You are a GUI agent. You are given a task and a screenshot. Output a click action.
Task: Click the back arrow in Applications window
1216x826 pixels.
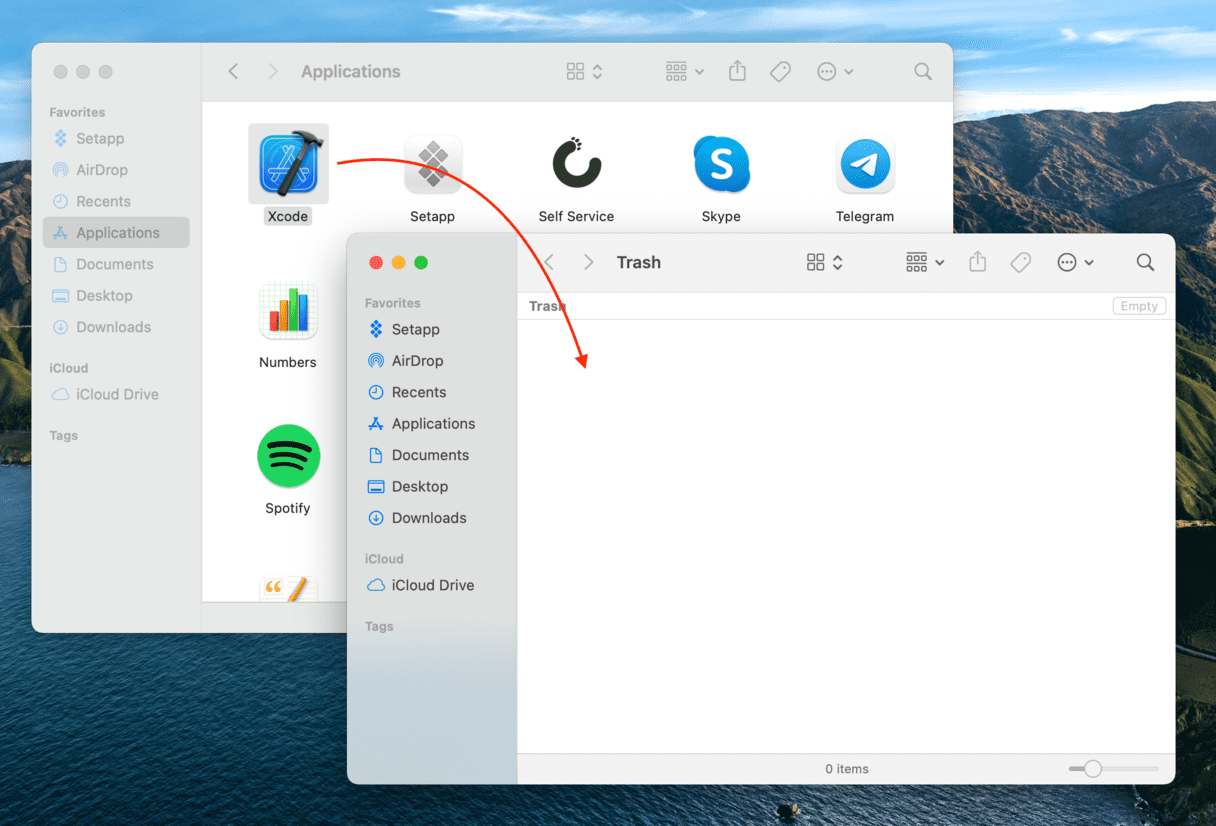click(x=233, y=71)
